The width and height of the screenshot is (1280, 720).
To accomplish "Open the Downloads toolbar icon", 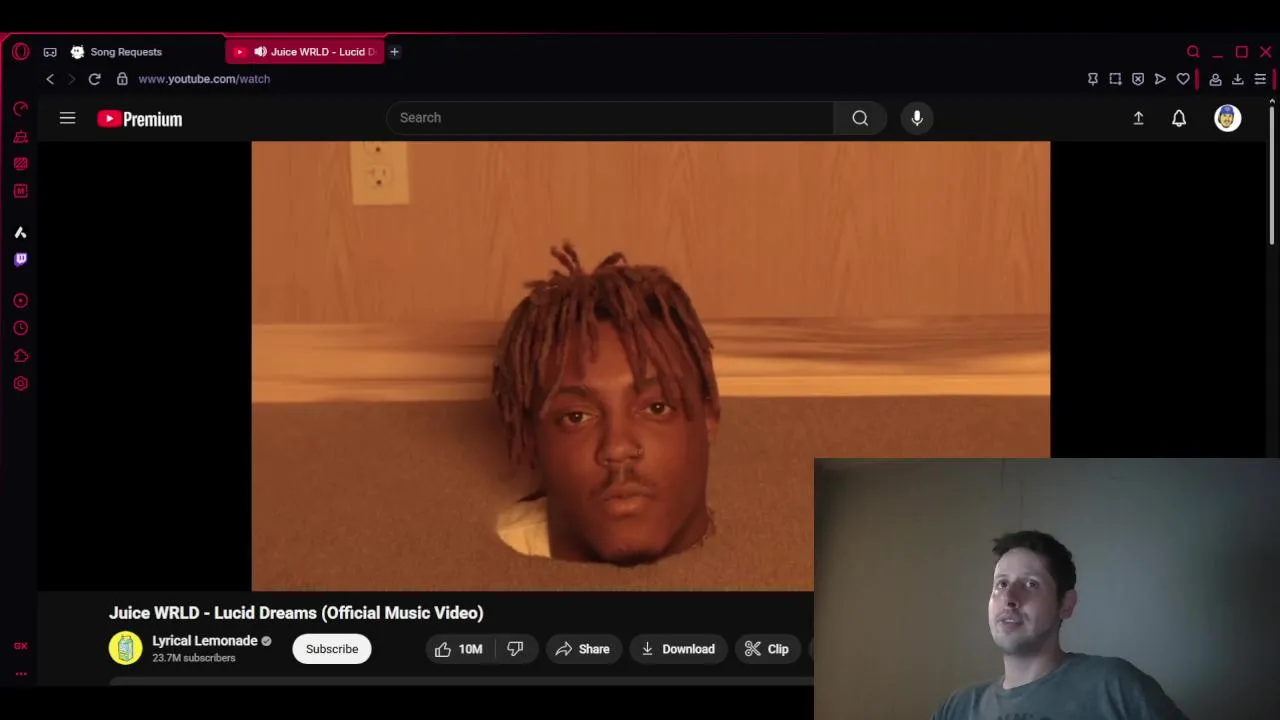I will [x=1237, y=79].
